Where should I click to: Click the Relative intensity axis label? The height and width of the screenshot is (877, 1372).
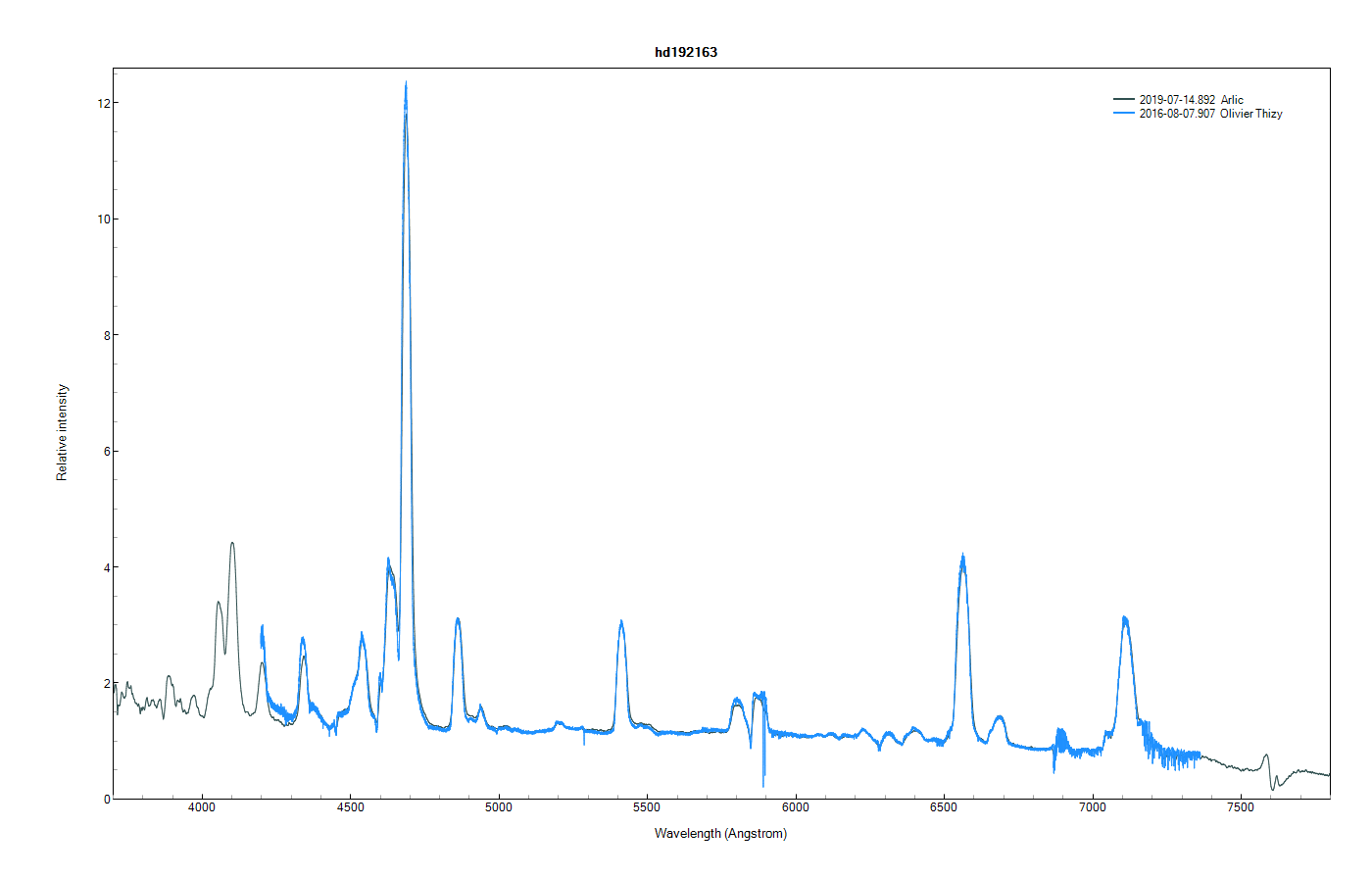point(63,432)
